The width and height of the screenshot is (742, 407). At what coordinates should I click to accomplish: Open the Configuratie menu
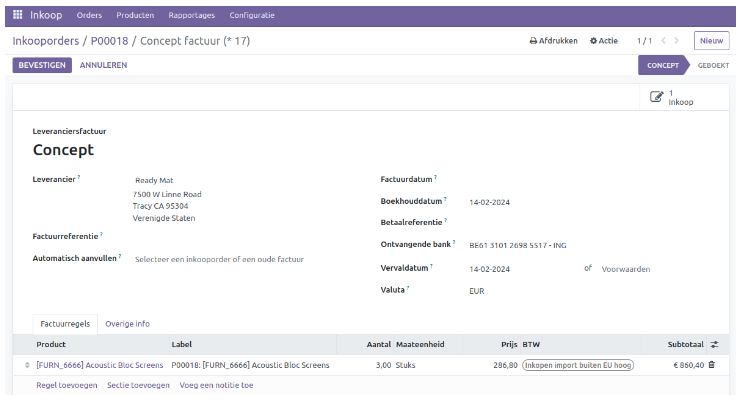(x=252, y=16)
